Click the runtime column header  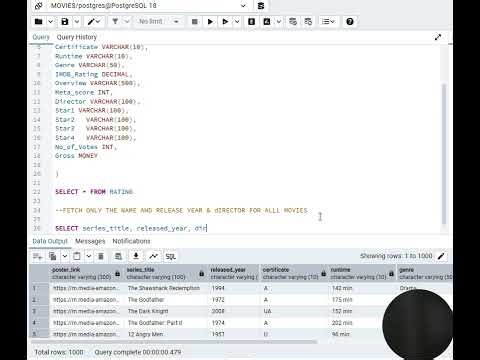(362, 273)
